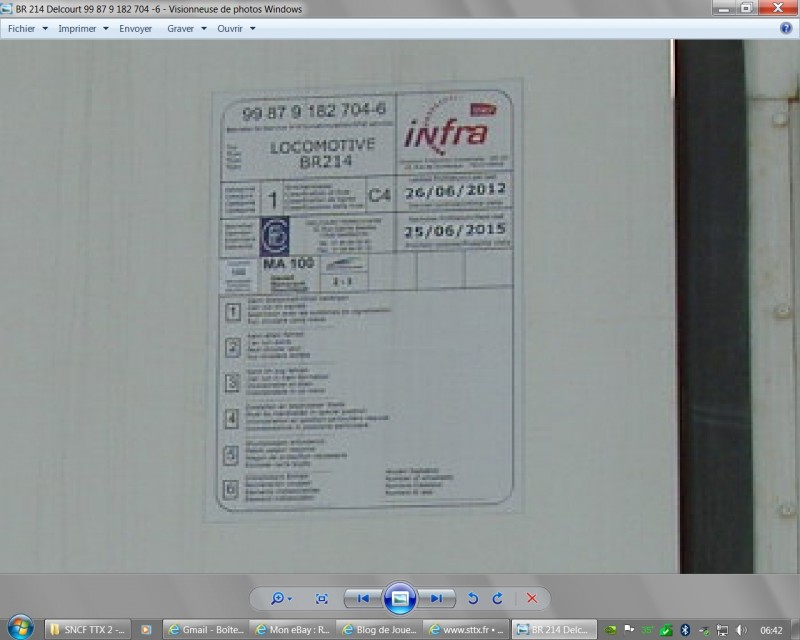Open the Windows Start menu
The width and height of the screenshot is (800, 640).
click(20, 627)
